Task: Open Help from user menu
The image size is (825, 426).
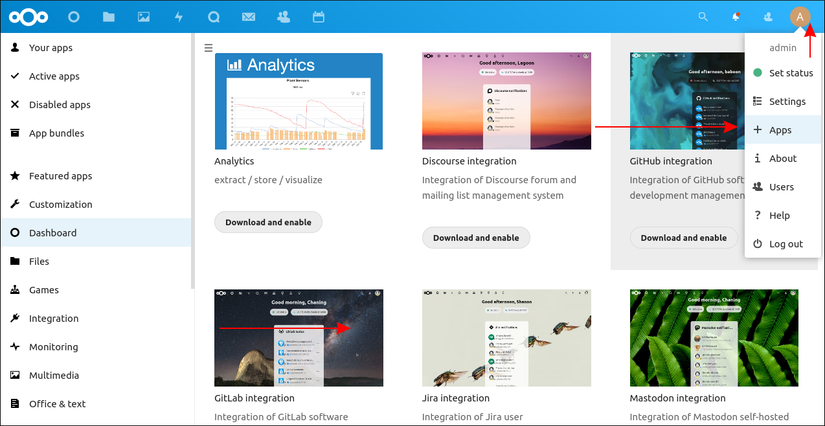Action: (783, 215)
